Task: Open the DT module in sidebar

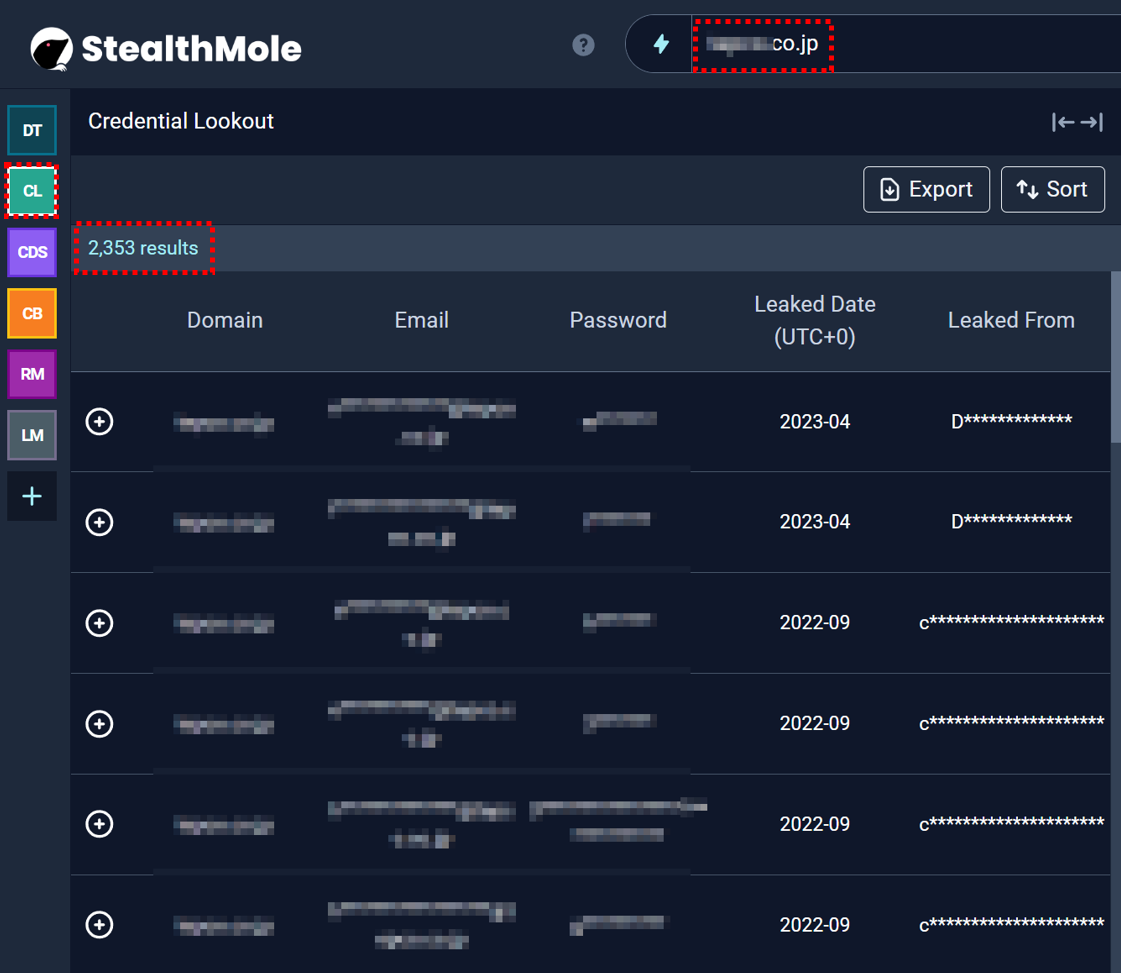Action: pos(32,130)
